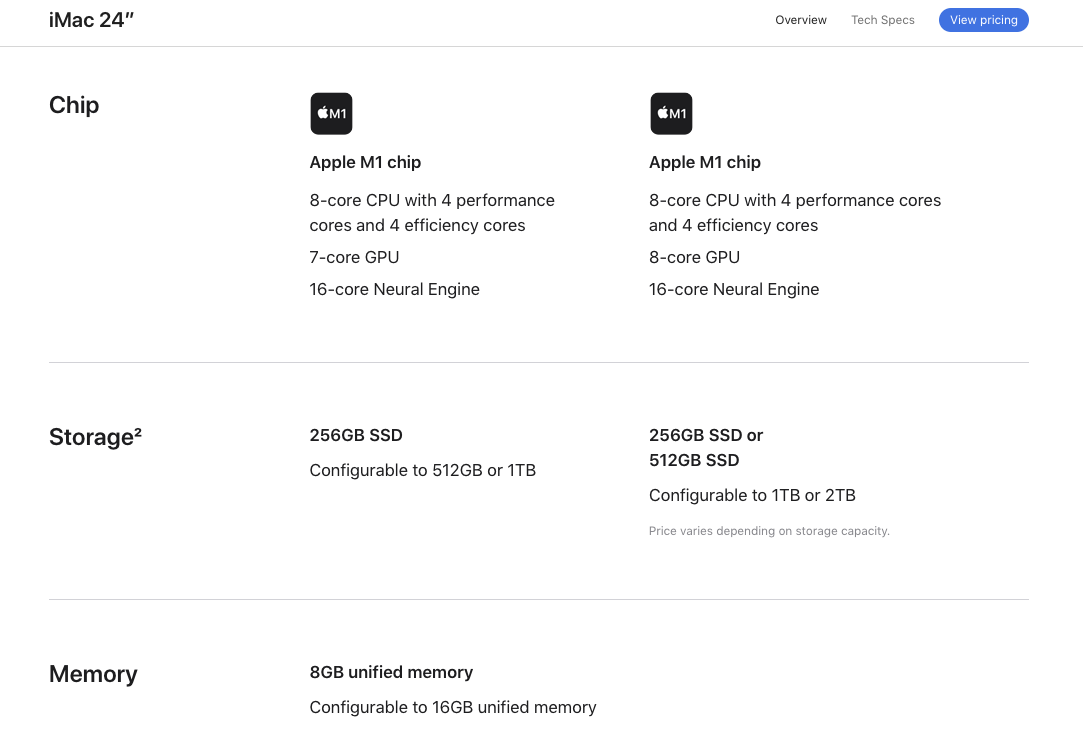The width and height of the screenshot is (1083, 745).
Task: Click 'Configurable to 16GB unified memory' text
Action: tap(453, 708)
